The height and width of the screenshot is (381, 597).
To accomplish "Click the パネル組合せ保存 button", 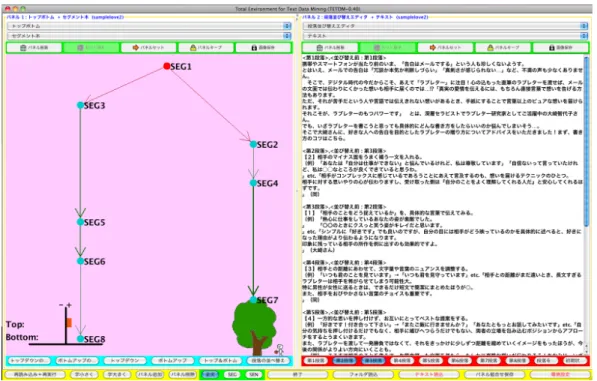I will pyautogui.click(x=494, y=375).
